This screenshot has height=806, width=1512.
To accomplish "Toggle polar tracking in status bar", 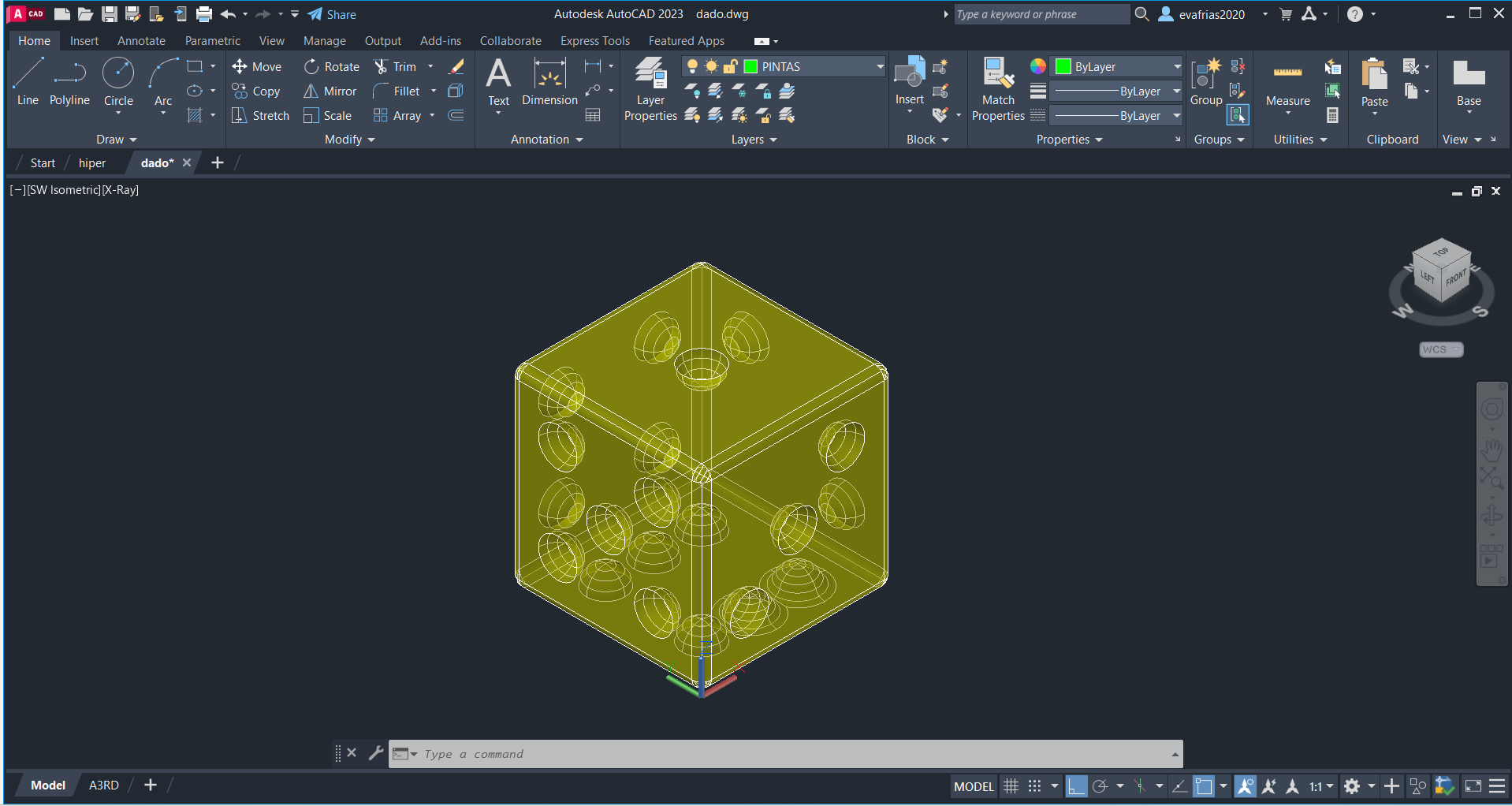I will coord(1100,786).
